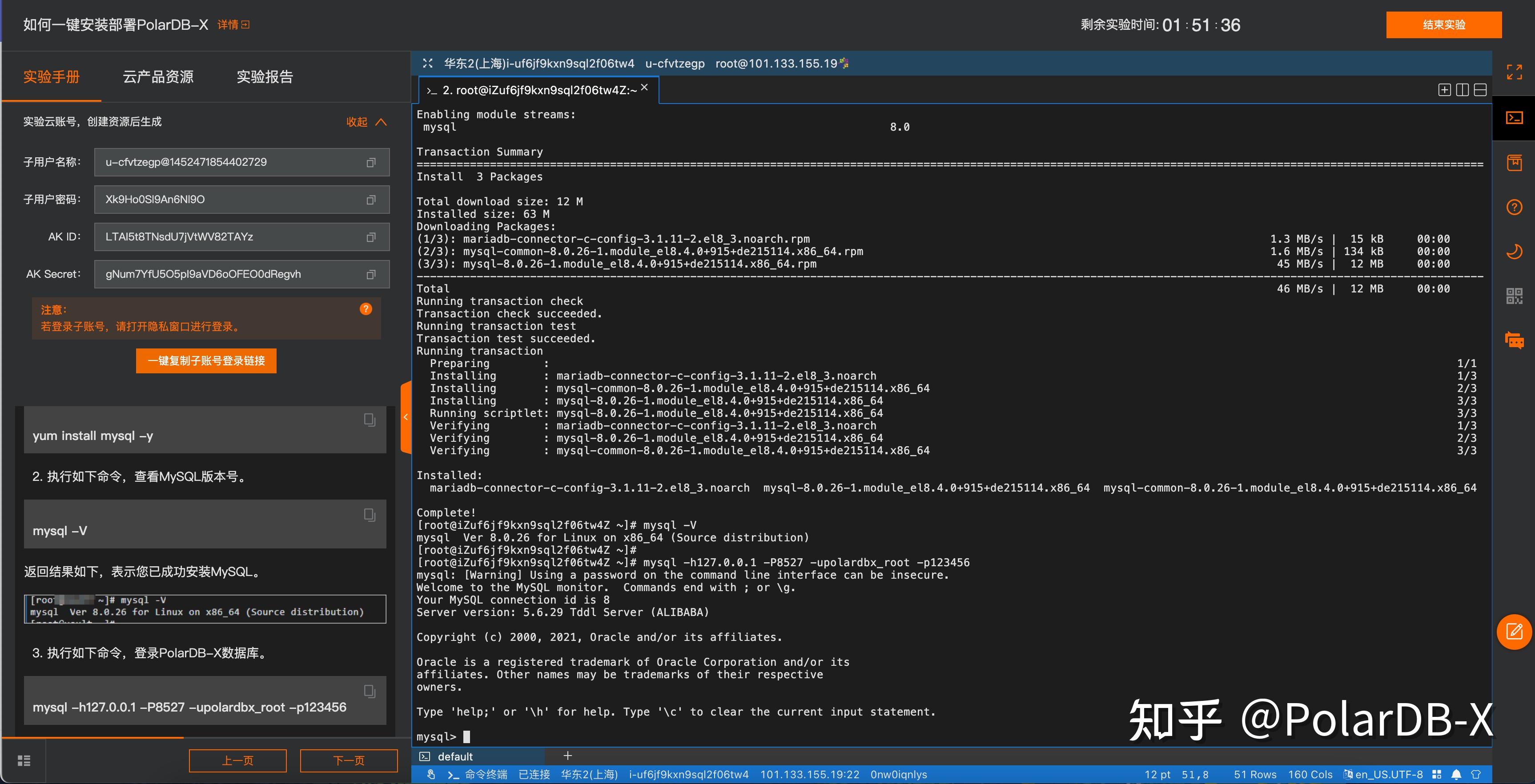The width and height of the screenshot is (1535, 784).
Task: Add a new terminal session with plus
Action: click(x=567, y=756)
